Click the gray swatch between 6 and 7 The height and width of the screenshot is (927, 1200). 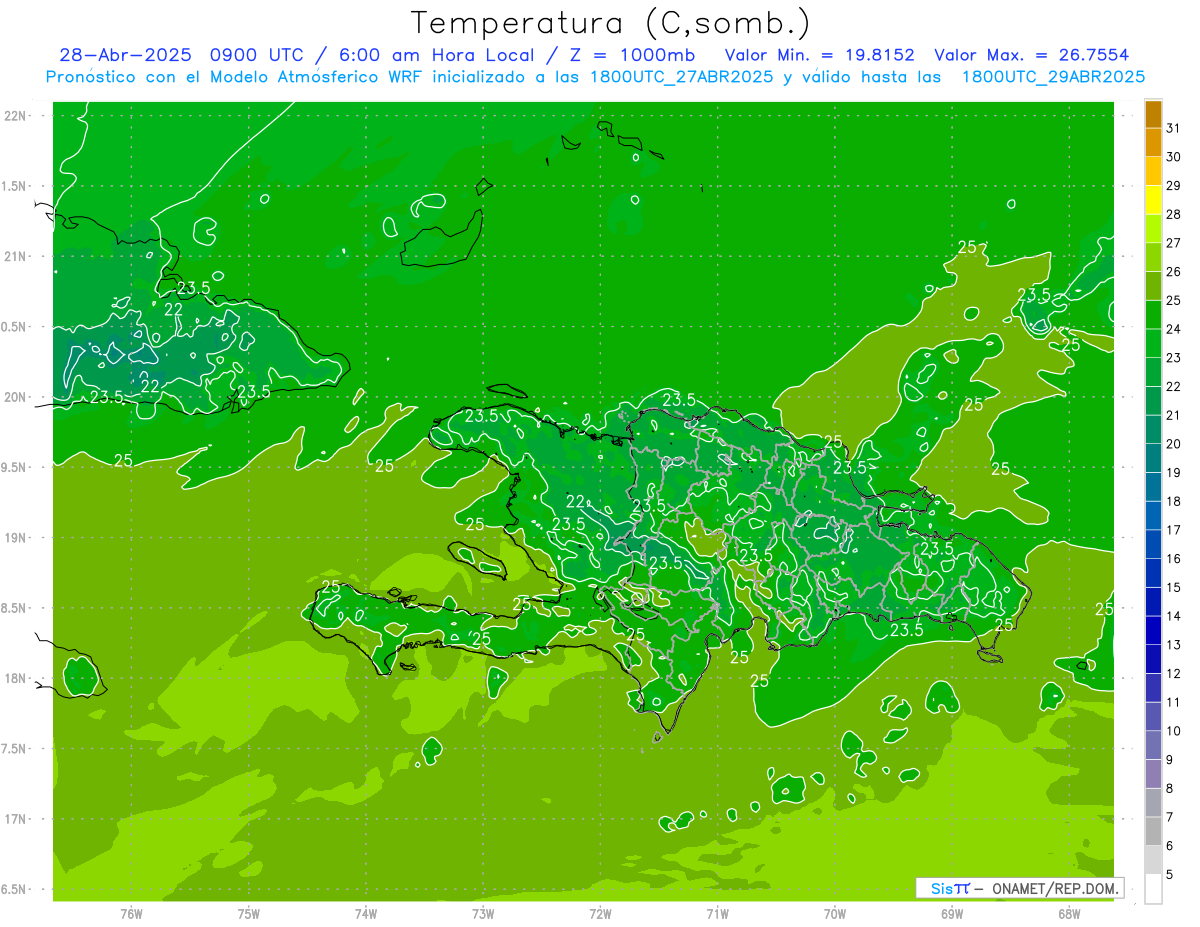click(1153, 831)
